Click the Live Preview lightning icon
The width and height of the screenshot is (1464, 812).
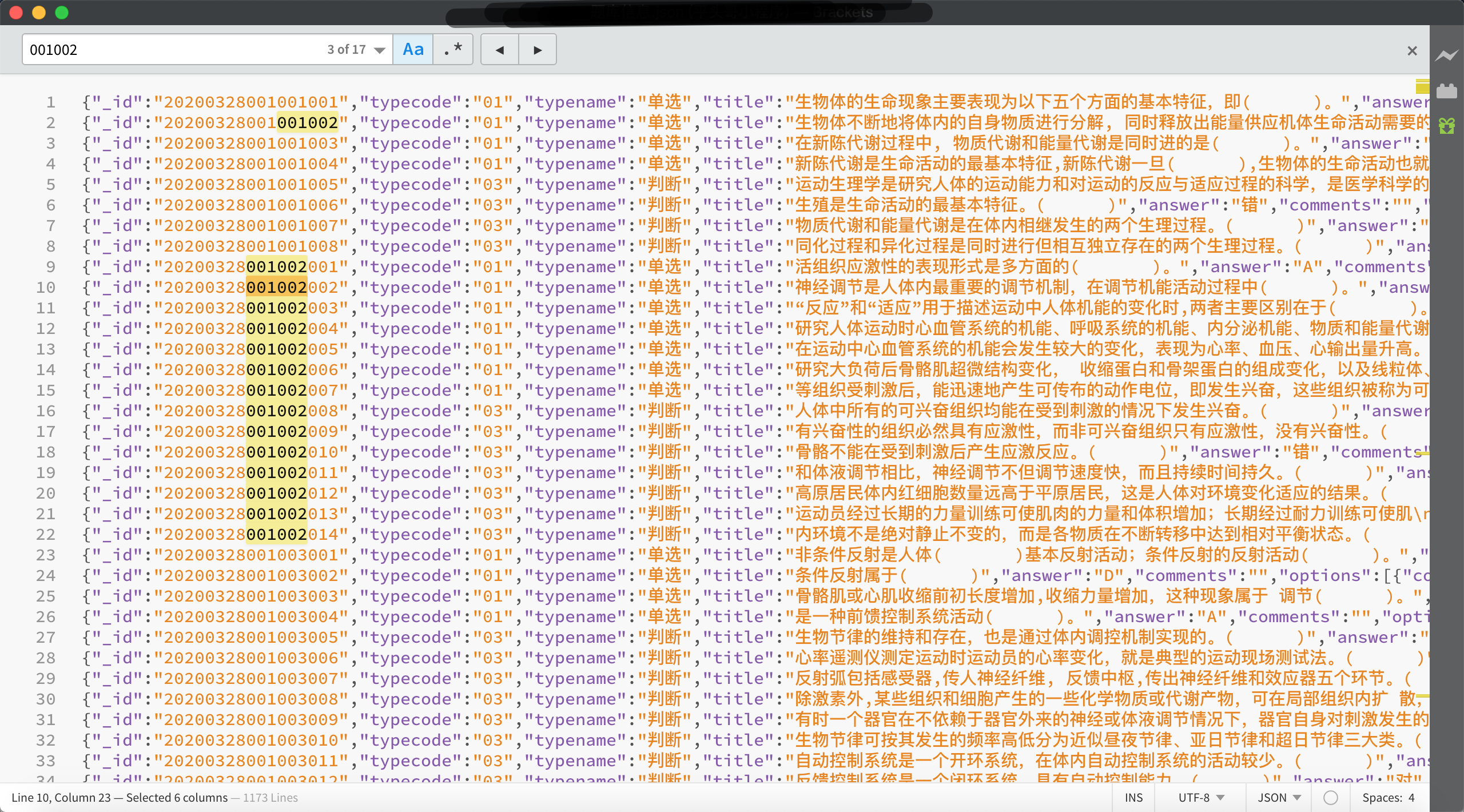point(1446,55)
